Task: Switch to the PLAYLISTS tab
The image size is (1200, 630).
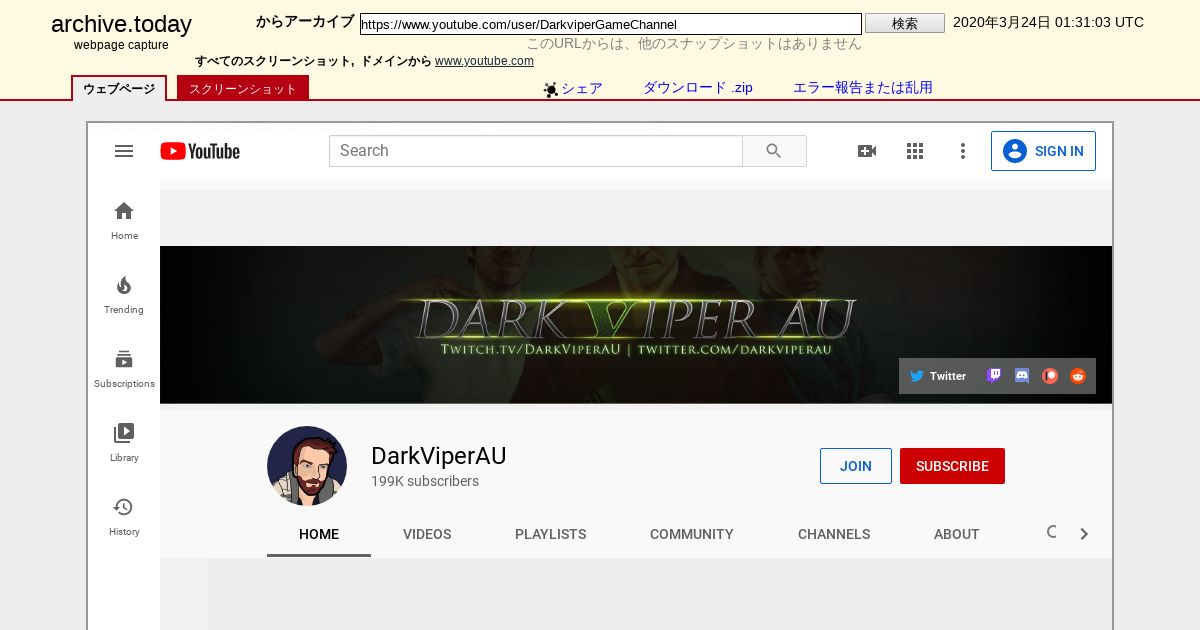Action: pyautogui.click(x=551, y=534)
